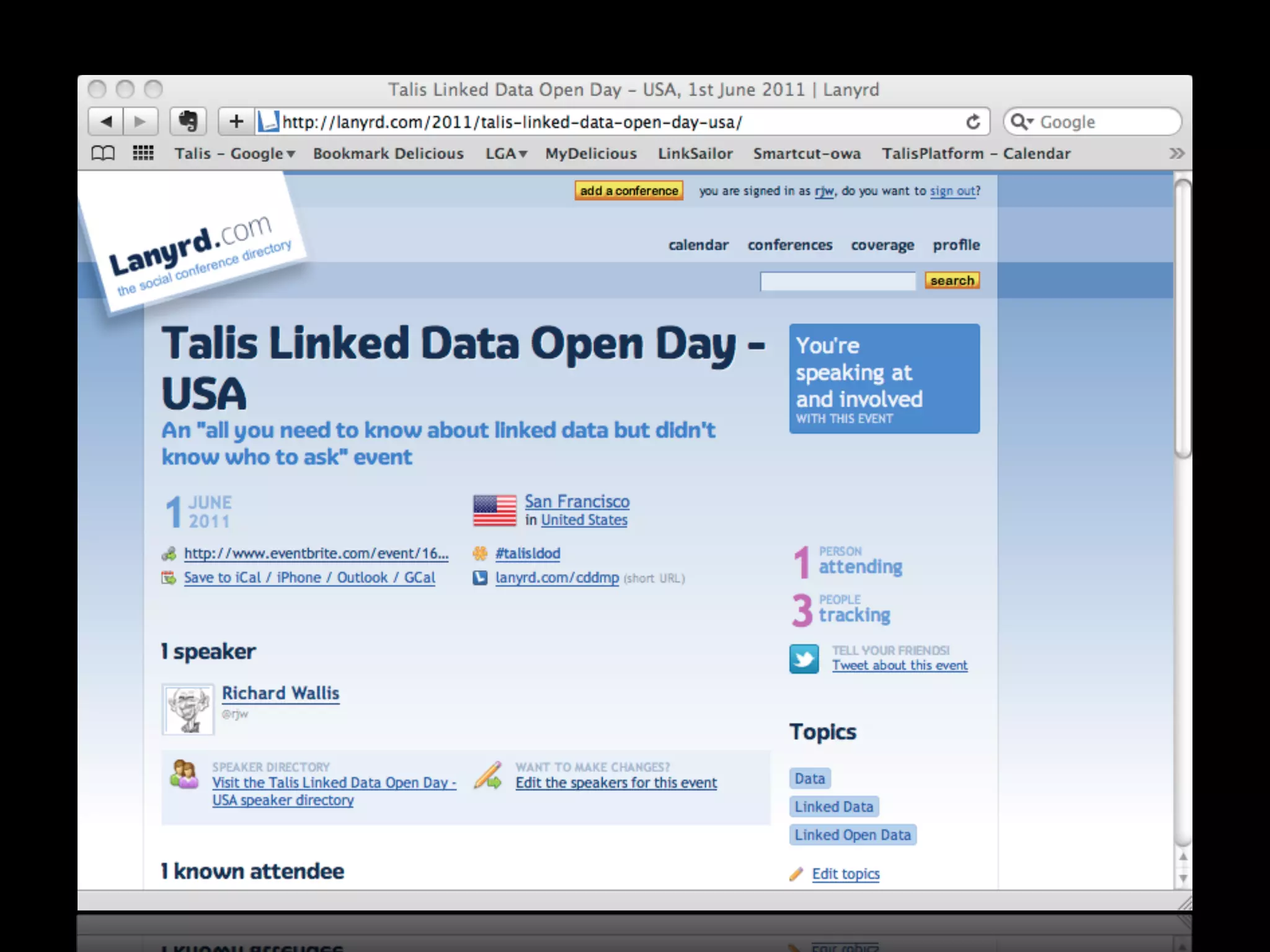Click the browser forward arrow button
1270x952 pixels.
140,121
